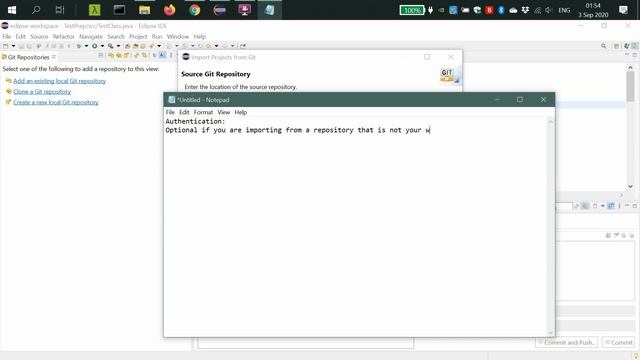The width and height of the screenshot is (640, 360).
Task: Click the Eclipse editor scrollbar up arrow
Action: [x=630, y=68]
